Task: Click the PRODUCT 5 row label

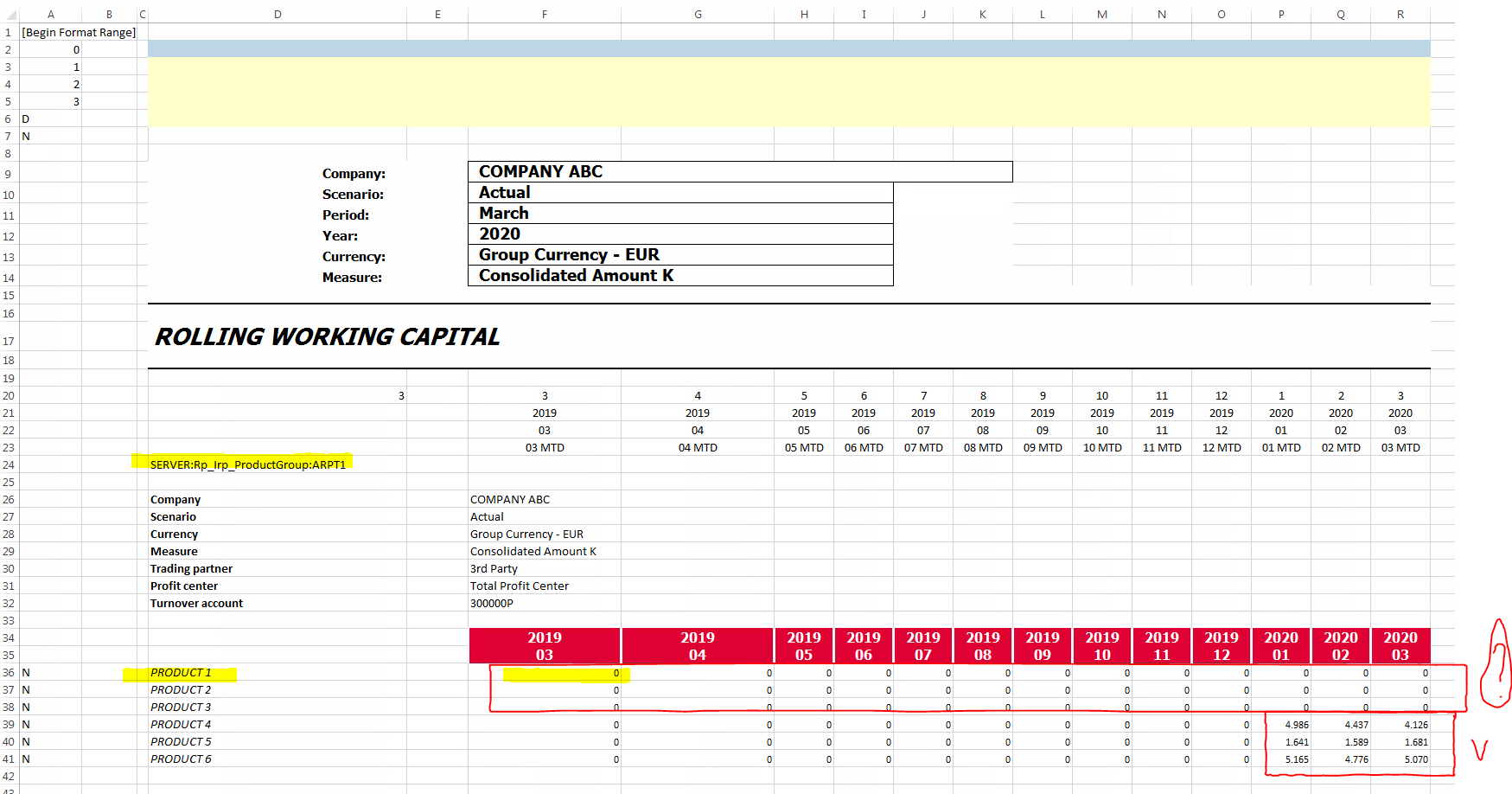Action: click(x=181, y=741)
